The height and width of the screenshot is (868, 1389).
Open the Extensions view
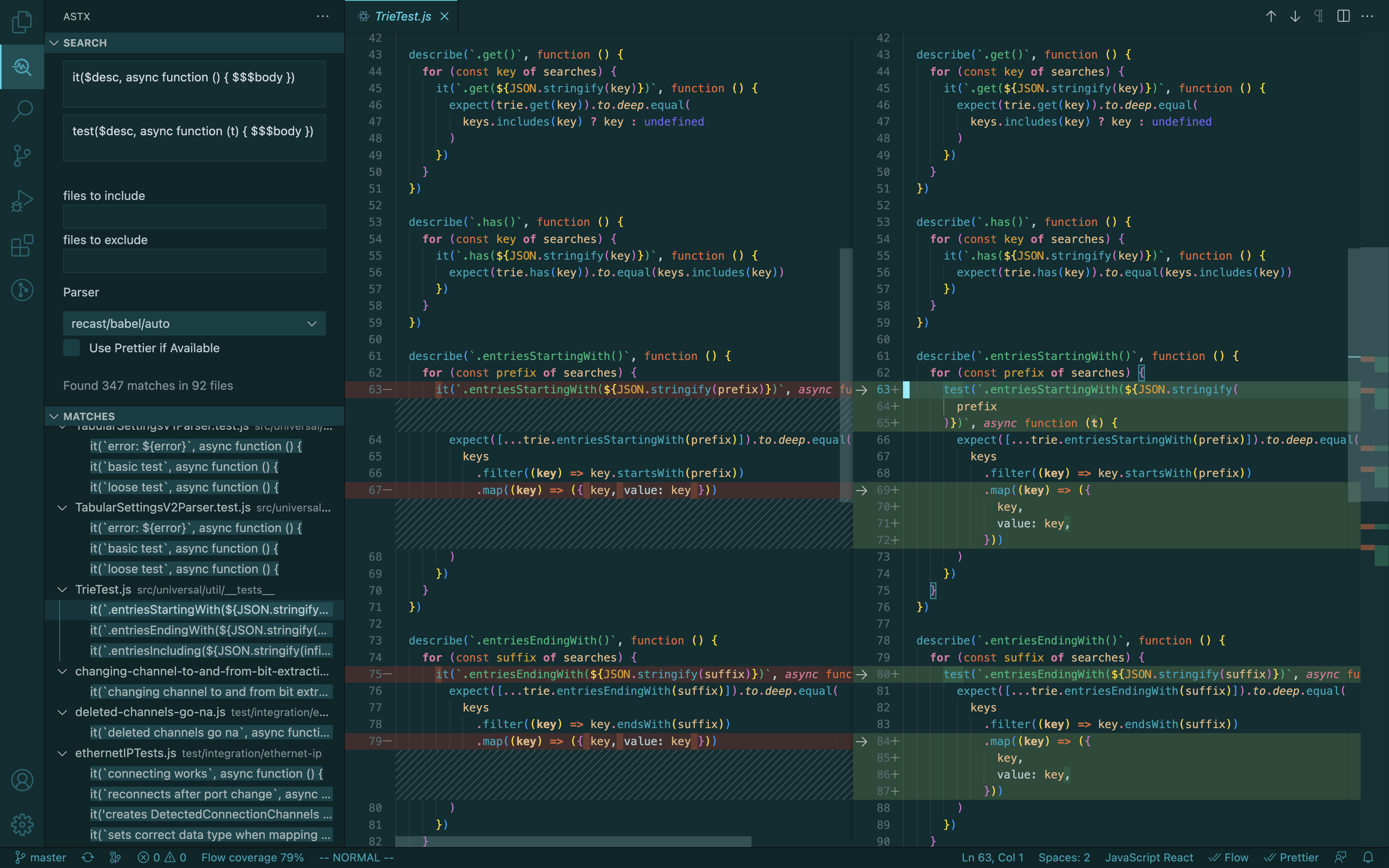pos(22,246)
